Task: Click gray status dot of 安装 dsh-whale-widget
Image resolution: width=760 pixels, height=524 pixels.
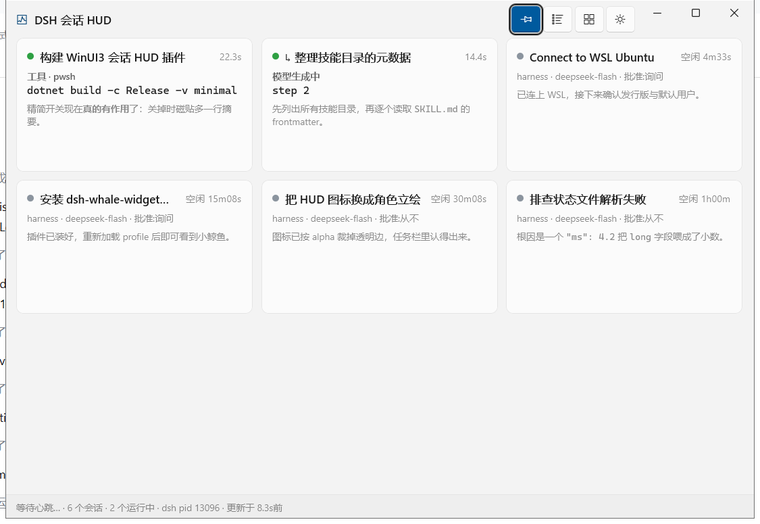Action: click(31, 198)
